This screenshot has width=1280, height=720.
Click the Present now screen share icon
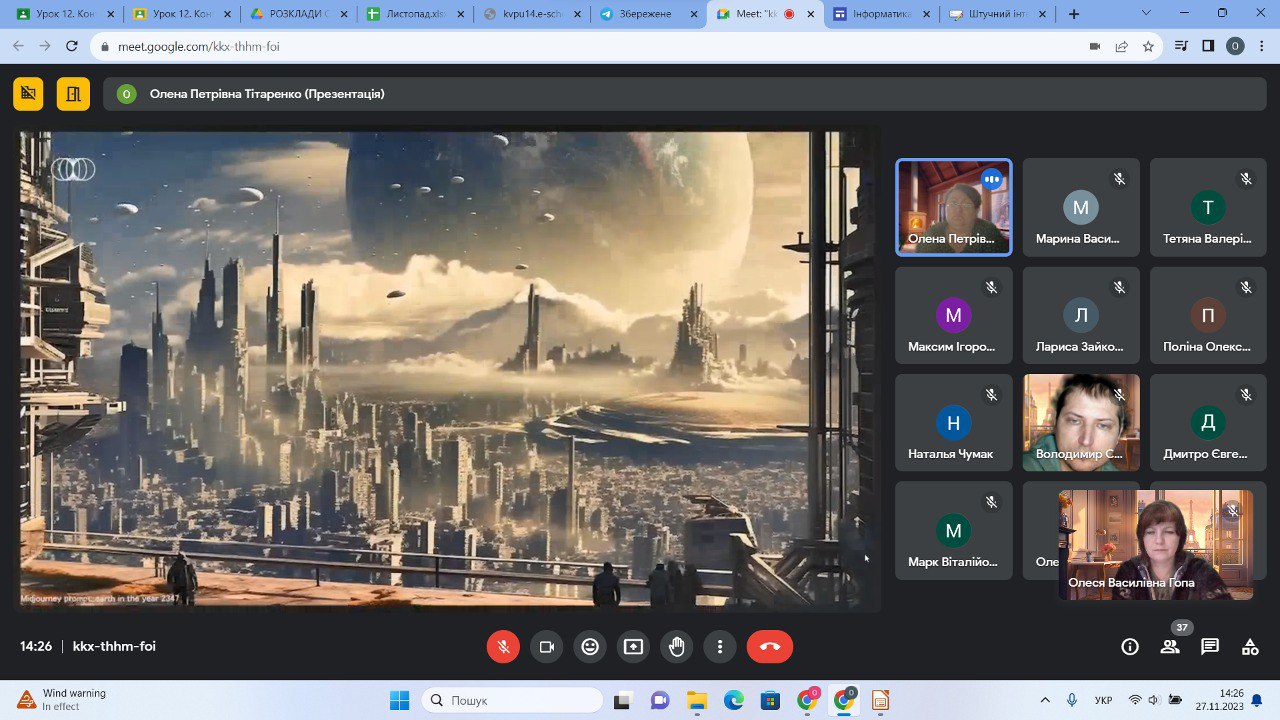633,647
